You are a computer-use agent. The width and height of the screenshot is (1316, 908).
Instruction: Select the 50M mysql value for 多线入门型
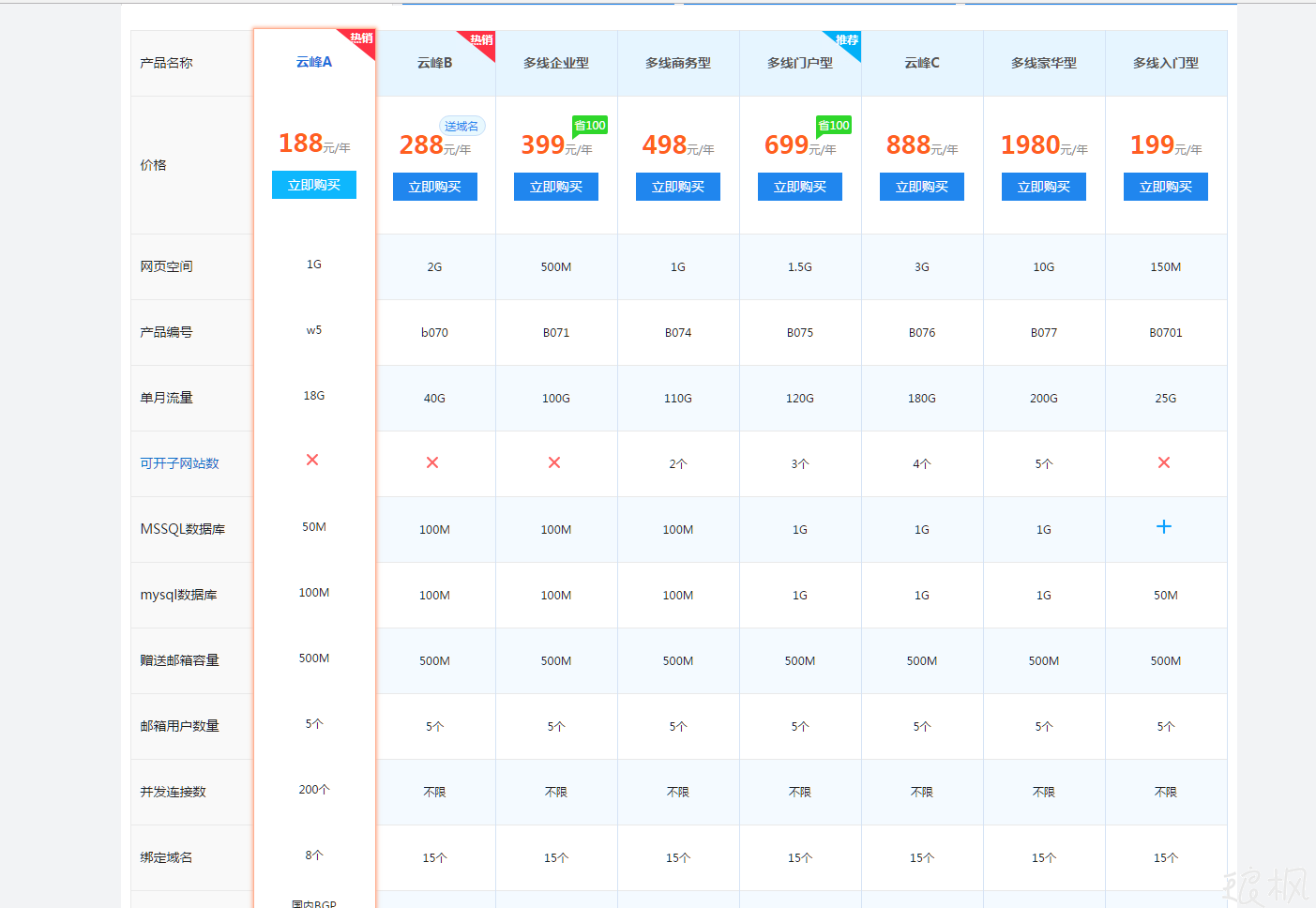(1166, 596)
